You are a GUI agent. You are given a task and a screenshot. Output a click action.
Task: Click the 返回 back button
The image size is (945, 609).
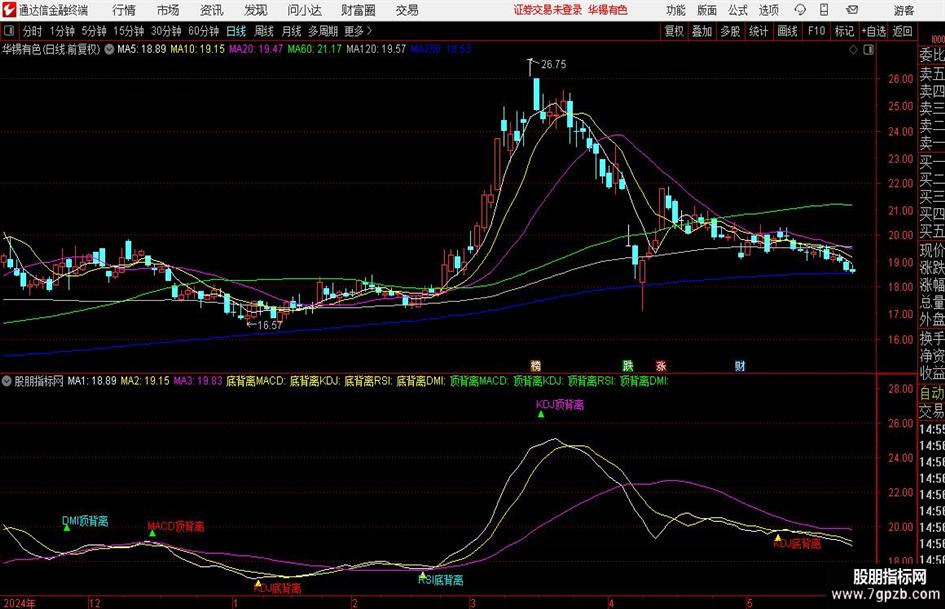click(x=902, y=31)
